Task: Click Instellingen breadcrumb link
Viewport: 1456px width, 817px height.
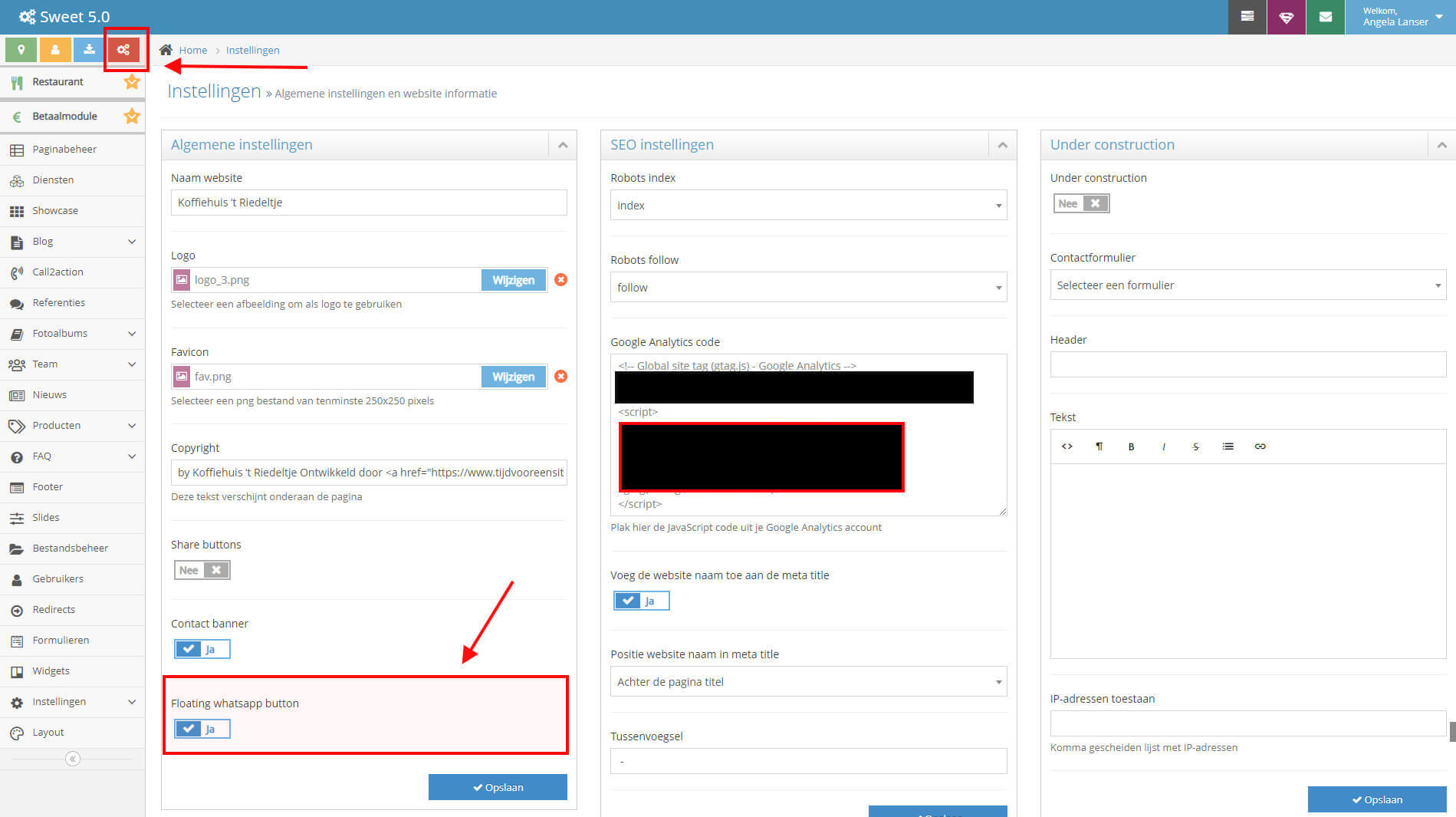Action: tap(252, 50)
